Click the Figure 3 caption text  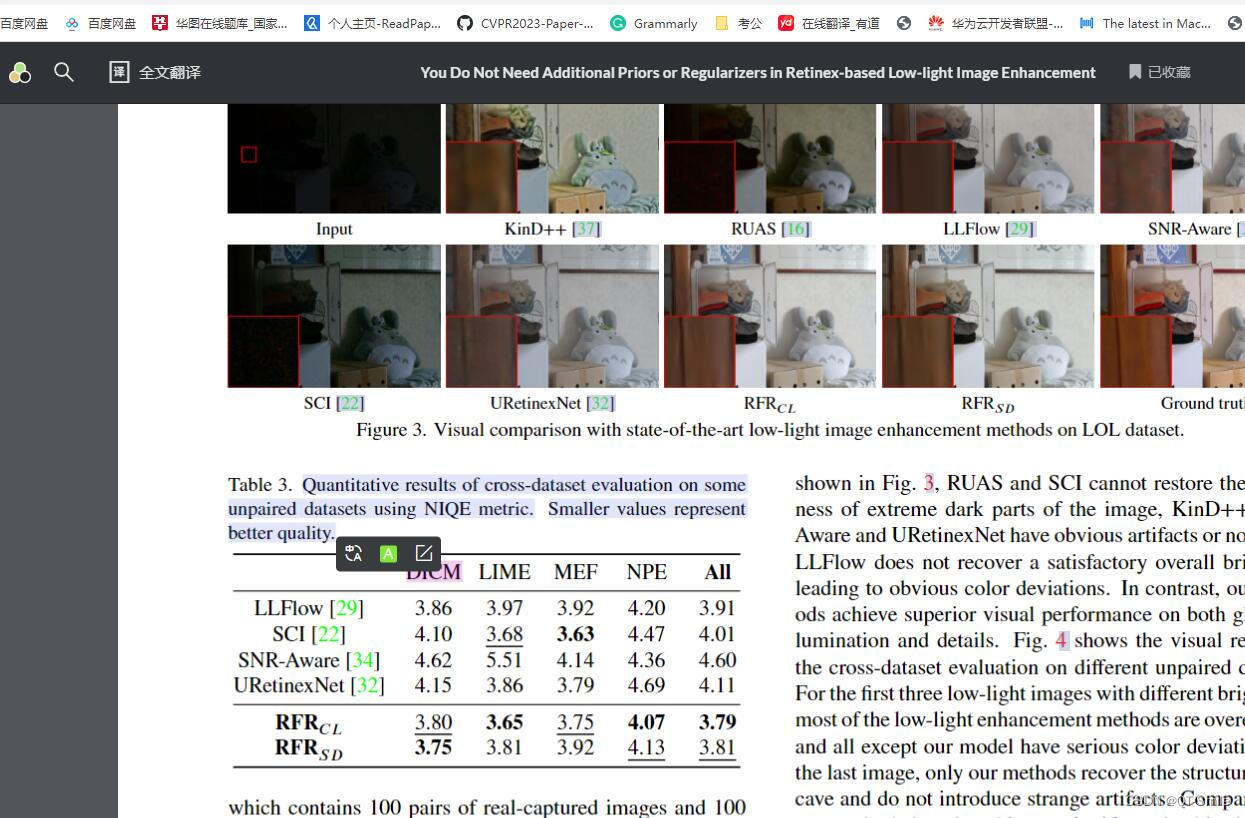click(770, 430)
